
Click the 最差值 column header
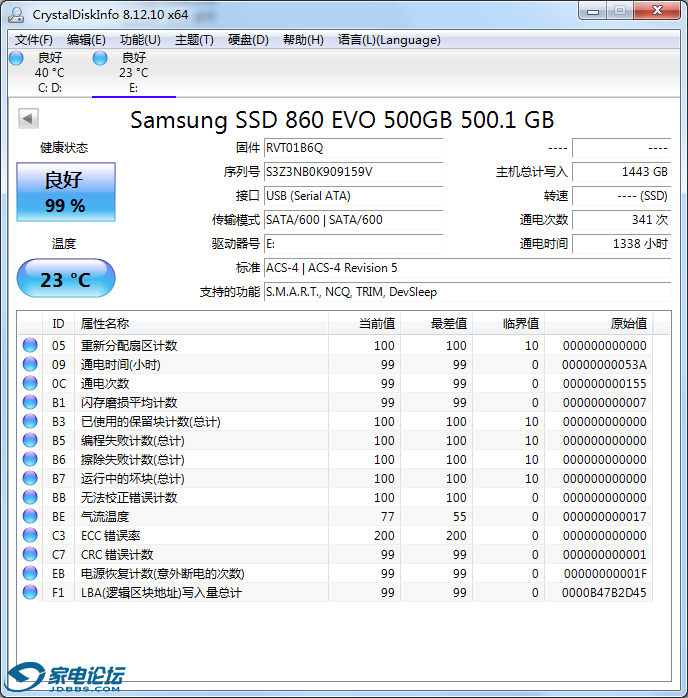tap(437, 324)
